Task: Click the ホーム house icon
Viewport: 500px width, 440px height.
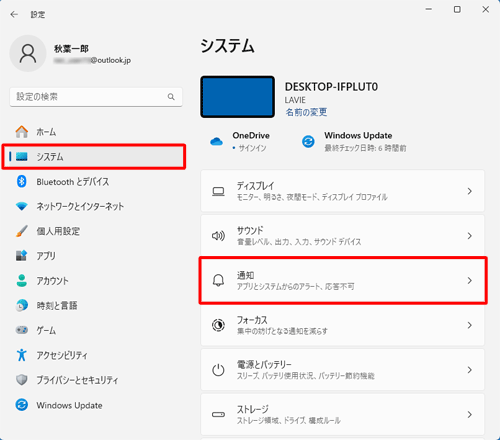Action: [x=22, y=132]
